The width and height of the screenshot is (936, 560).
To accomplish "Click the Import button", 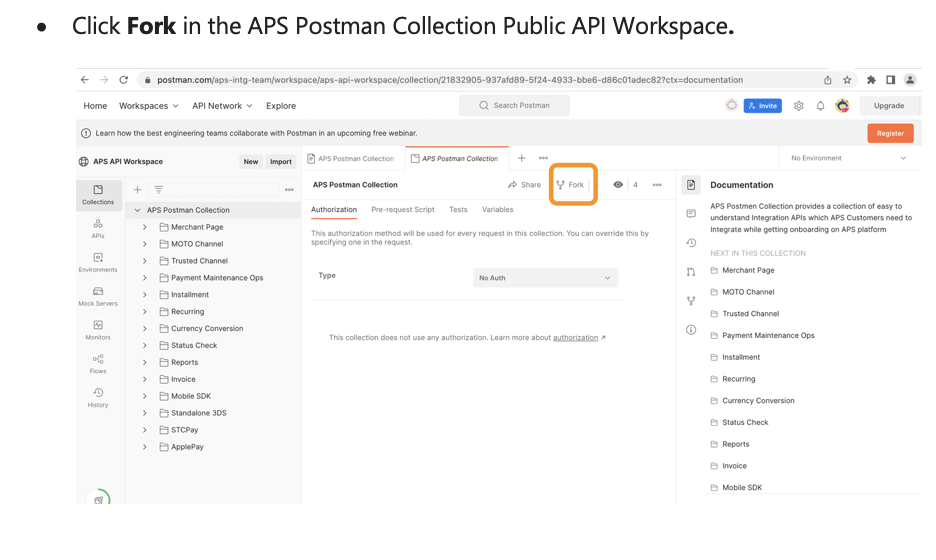I will [281, 162].
